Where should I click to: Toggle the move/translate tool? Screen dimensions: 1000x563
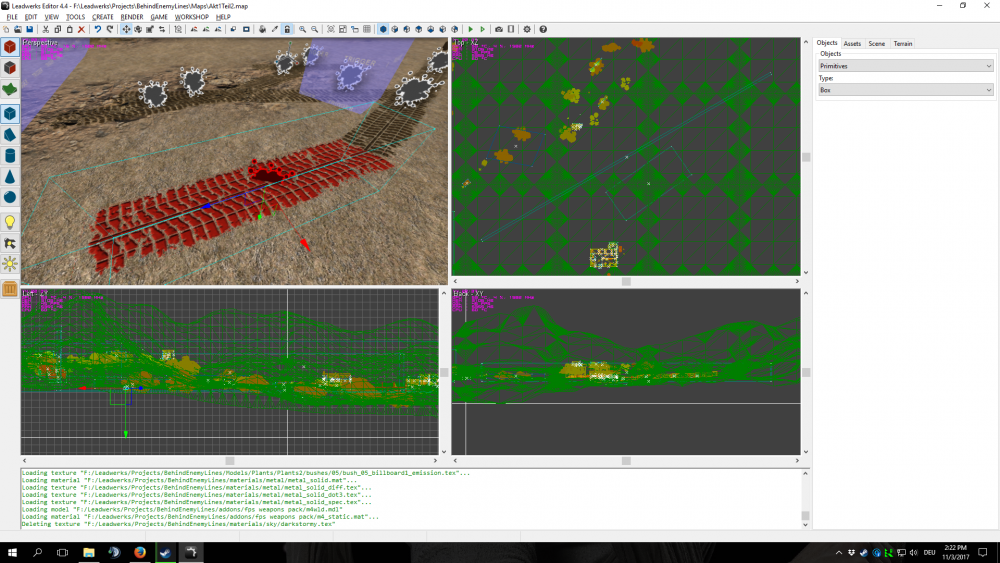tap(126, 29)
